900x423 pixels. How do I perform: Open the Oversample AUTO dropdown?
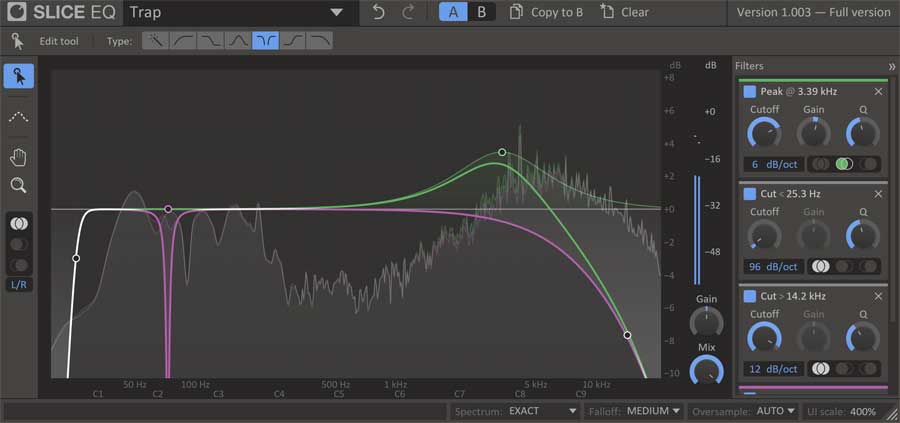click(743, 411)
